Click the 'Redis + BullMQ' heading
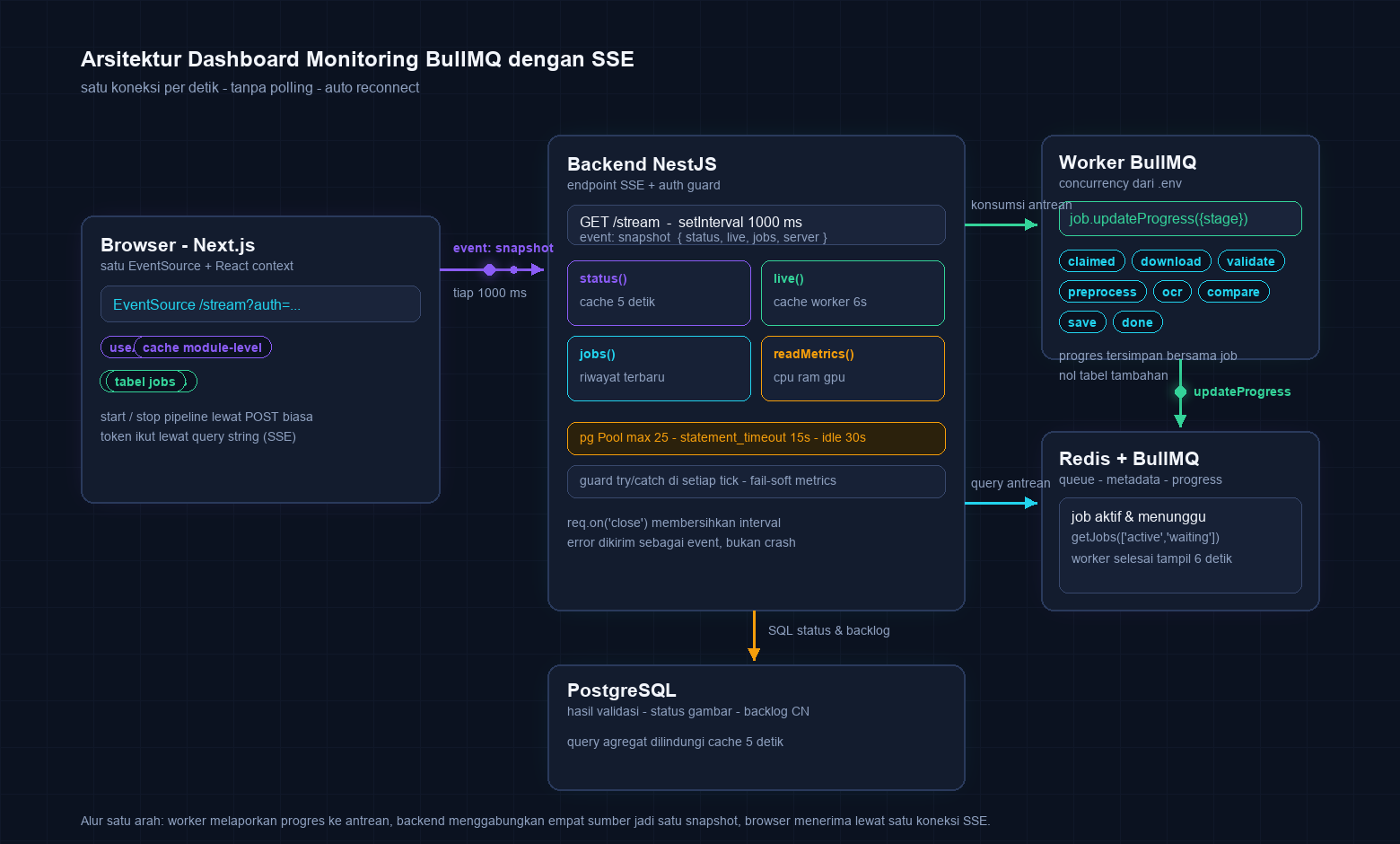The width and height of the screenshot is (1400, 844). [x=1129, y=459]
